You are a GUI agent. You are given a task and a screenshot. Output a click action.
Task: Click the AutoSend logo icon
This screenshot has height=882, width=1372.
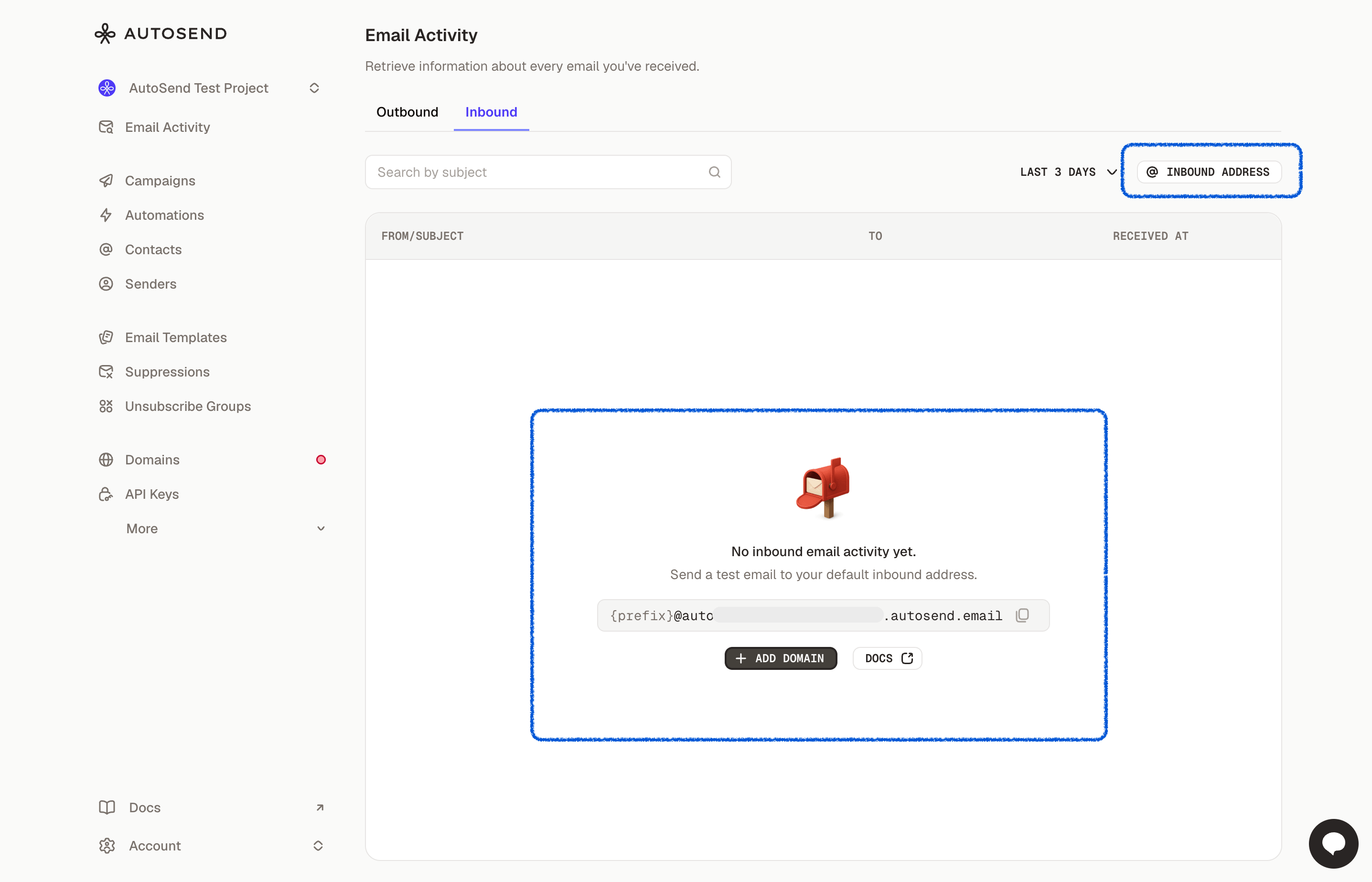(x=105, y=33)
